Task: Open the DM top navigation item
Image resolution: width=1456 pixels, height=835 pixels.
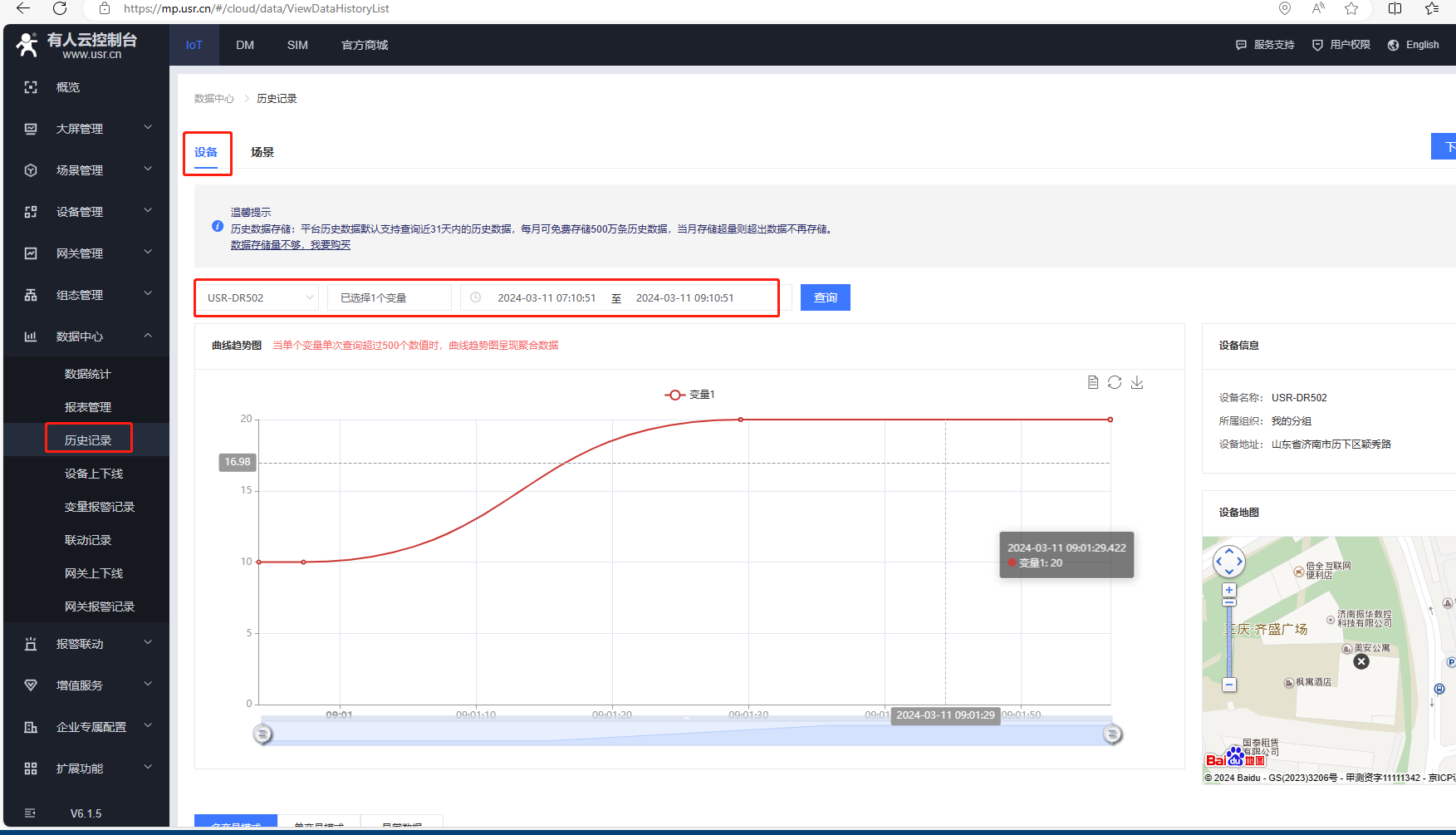Action: click(x=245, y=45)
